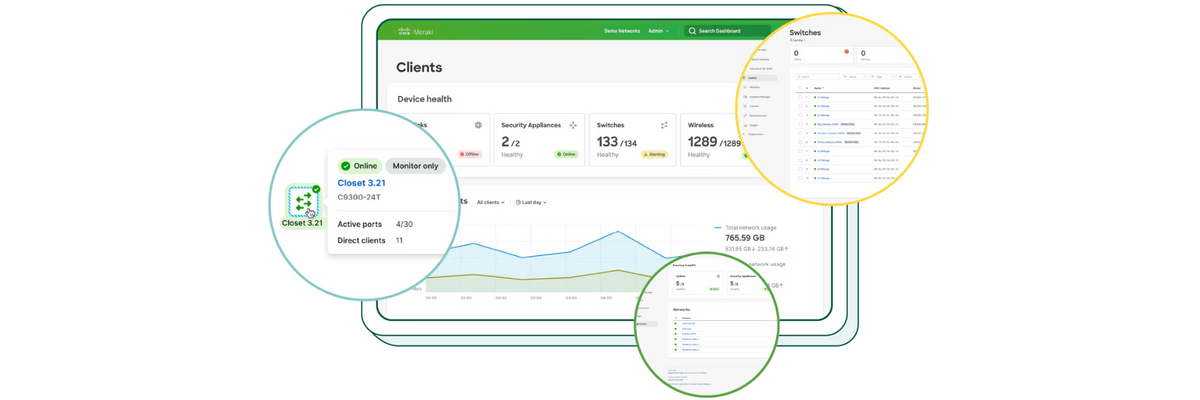Open the All clients dropdown

491,202
